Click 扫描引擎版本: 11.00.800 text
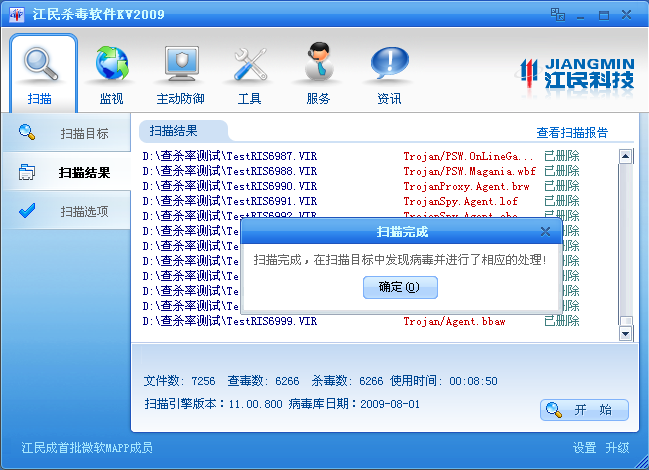The width and height of the screenshot is (649, 470). 213,404
